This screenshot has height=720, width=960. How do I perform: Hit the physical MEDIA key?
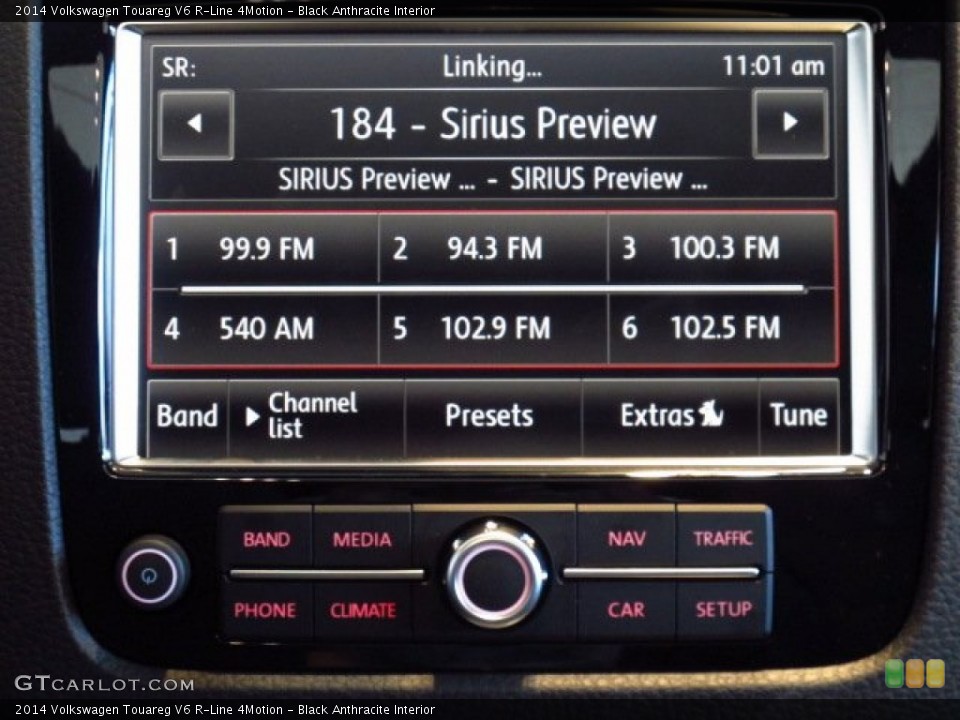[x=362, y=539]
